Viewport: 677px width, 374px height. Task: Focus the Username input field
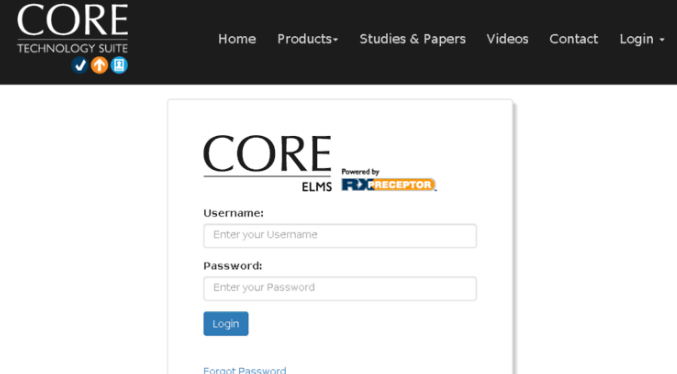click(340, 235)
